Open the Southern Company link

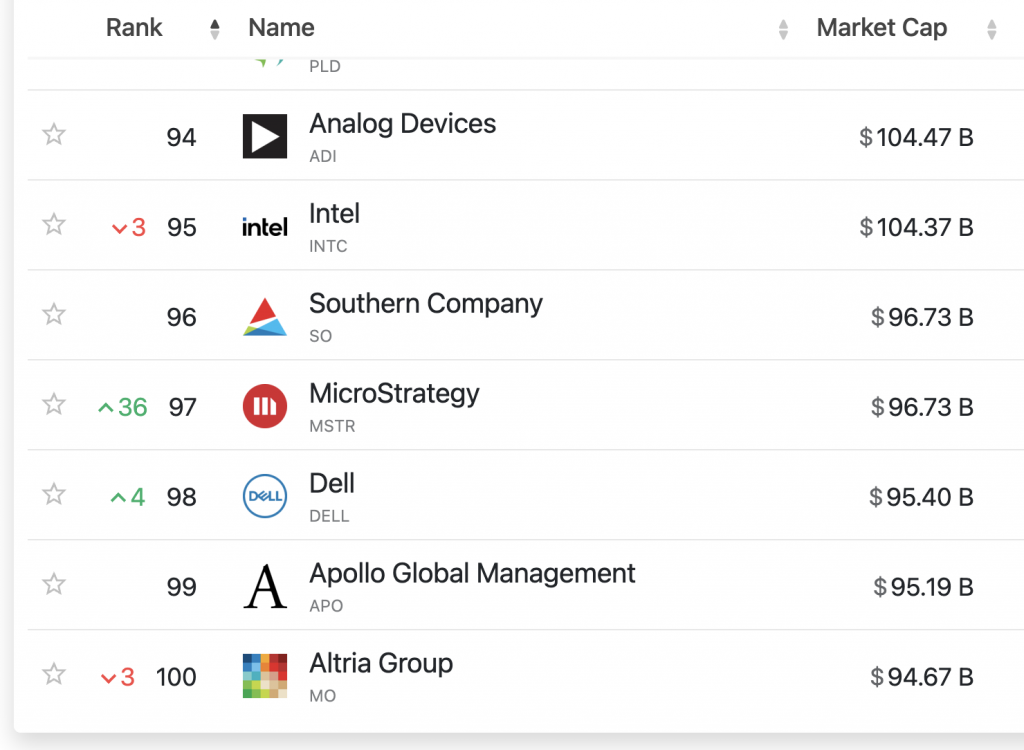point(425,304)
